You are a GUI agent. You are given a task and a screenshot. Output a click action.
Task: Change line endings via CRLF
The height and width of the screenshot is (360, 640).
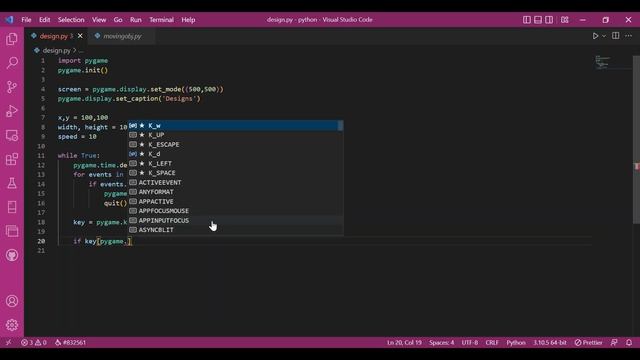coord(492,342)
